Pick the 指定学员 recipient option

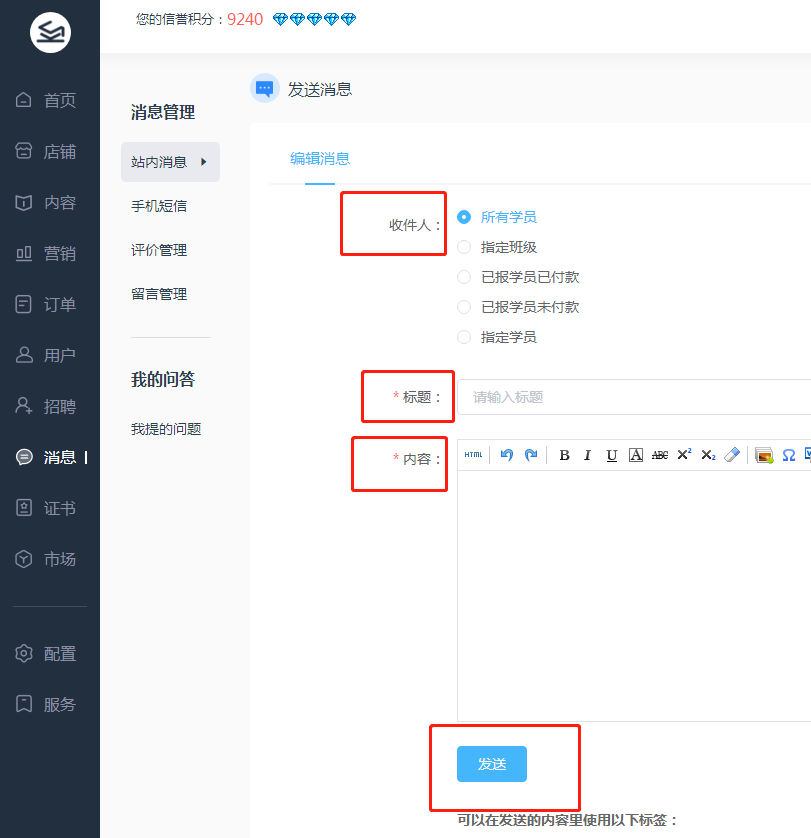point(464,337)
